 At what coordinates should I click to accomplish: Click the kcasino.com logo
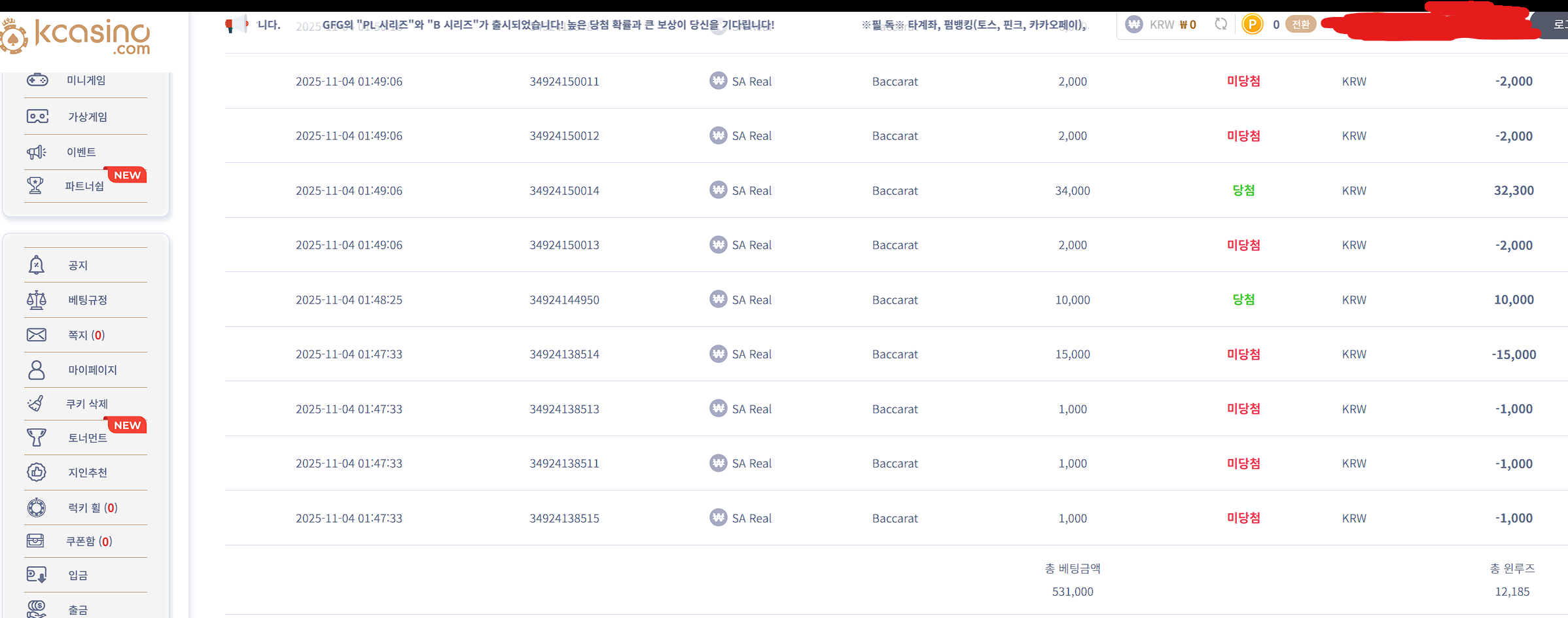point(79,36)
